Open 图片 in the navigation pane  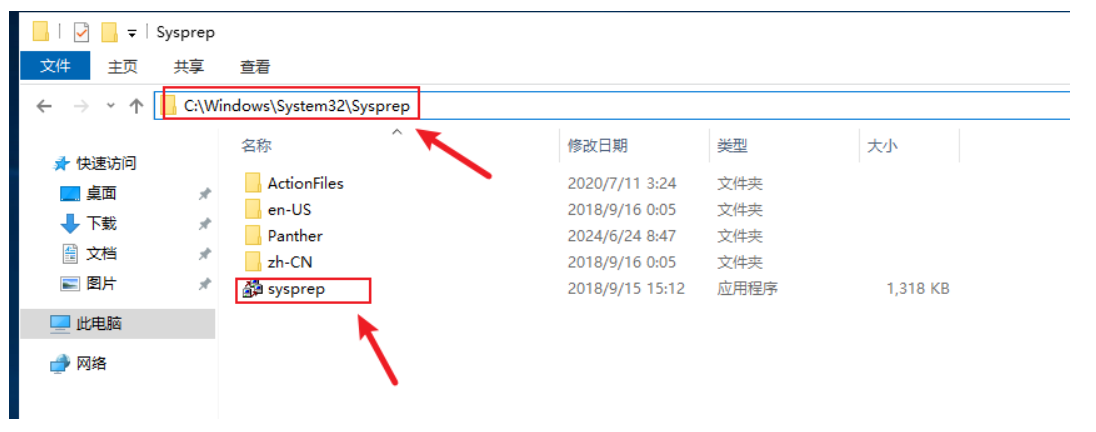pos(101,284)
